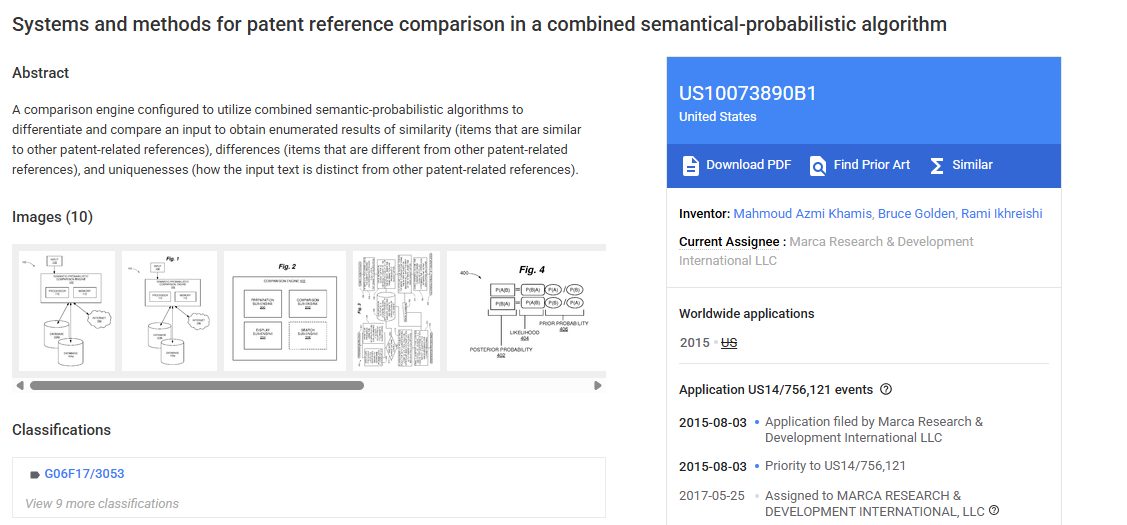This screenshot has height=525, width=1127.
Task: Open inventor Rami Ikhreishi link
Action: click(1003, 214)
